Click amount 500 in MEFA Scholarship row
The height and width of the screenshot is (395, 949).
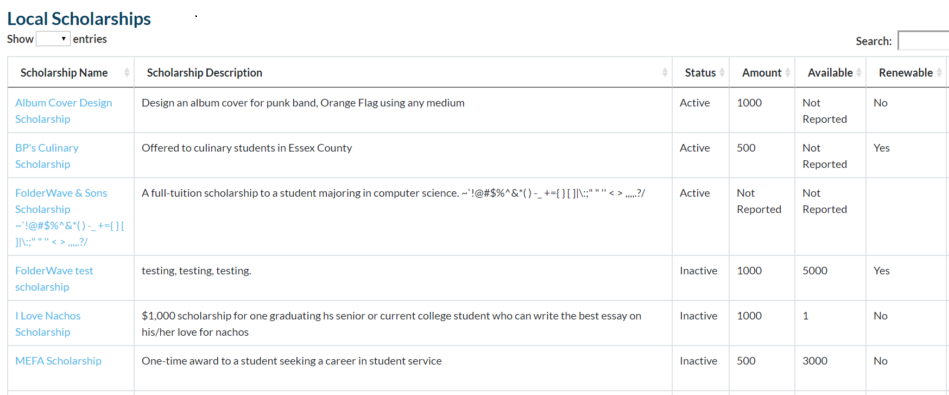point(746,361)
